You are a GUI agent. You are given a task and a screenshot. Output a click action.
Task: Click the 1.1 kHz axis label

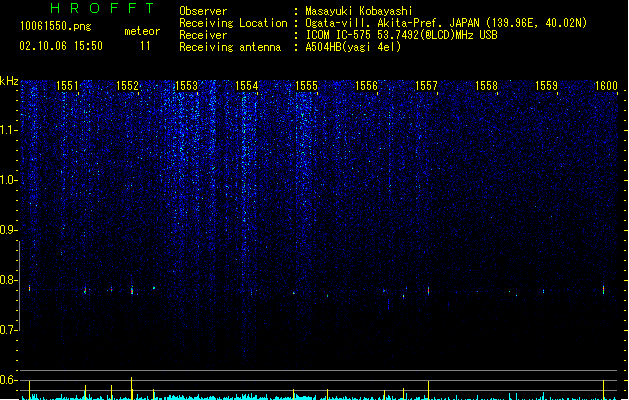[8, 130]
